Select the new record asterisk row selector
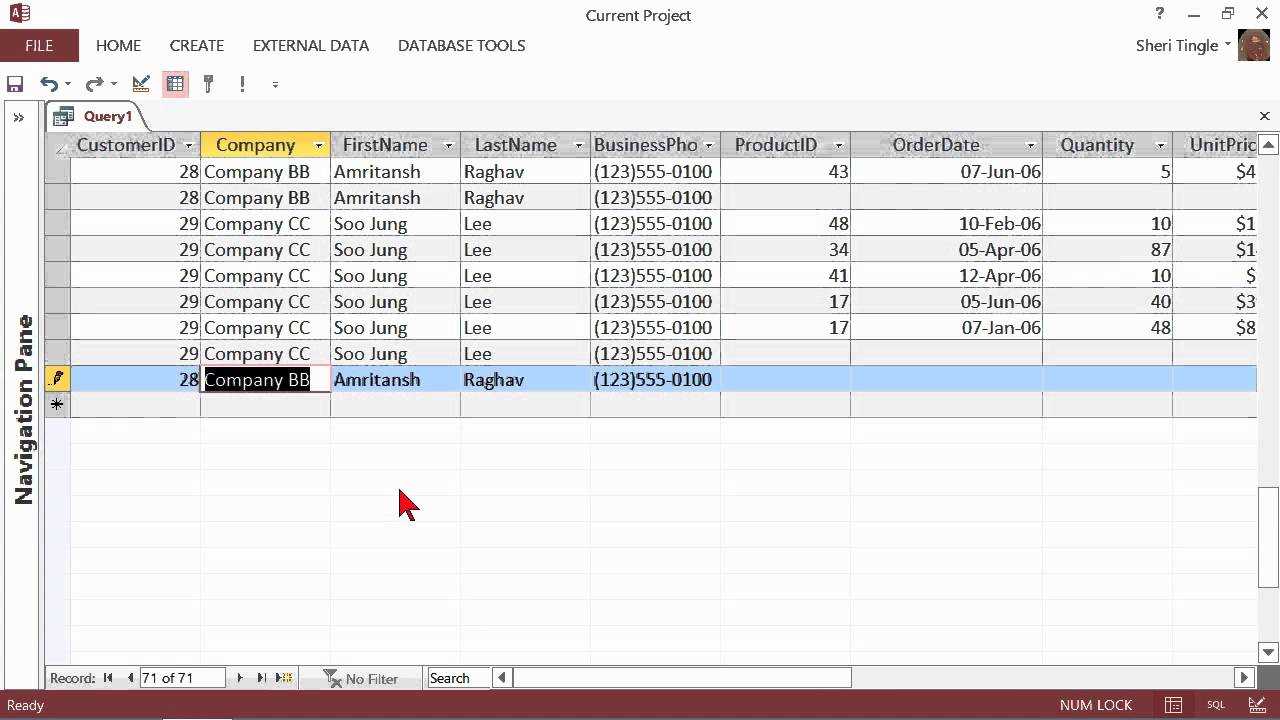The width and height of the screenshot is (1280, 720). (x=58, y=405)
